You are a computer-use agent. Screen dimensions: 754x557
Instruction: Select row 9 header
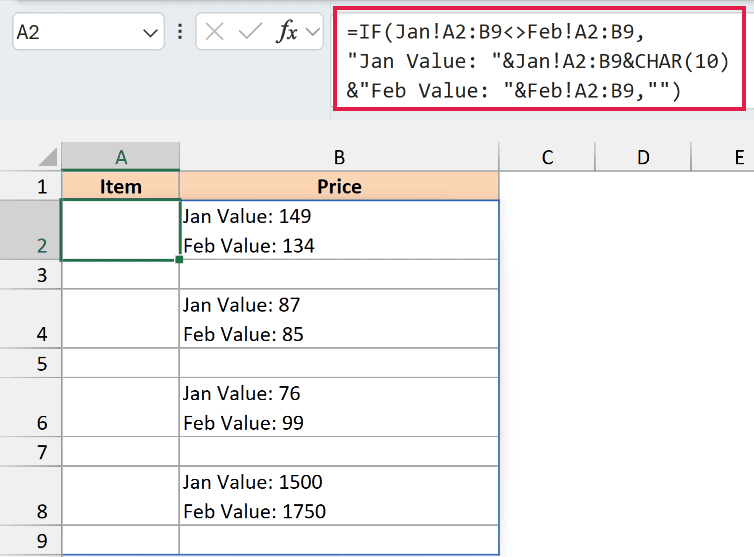pyautogui.click(x=31, y=541)
